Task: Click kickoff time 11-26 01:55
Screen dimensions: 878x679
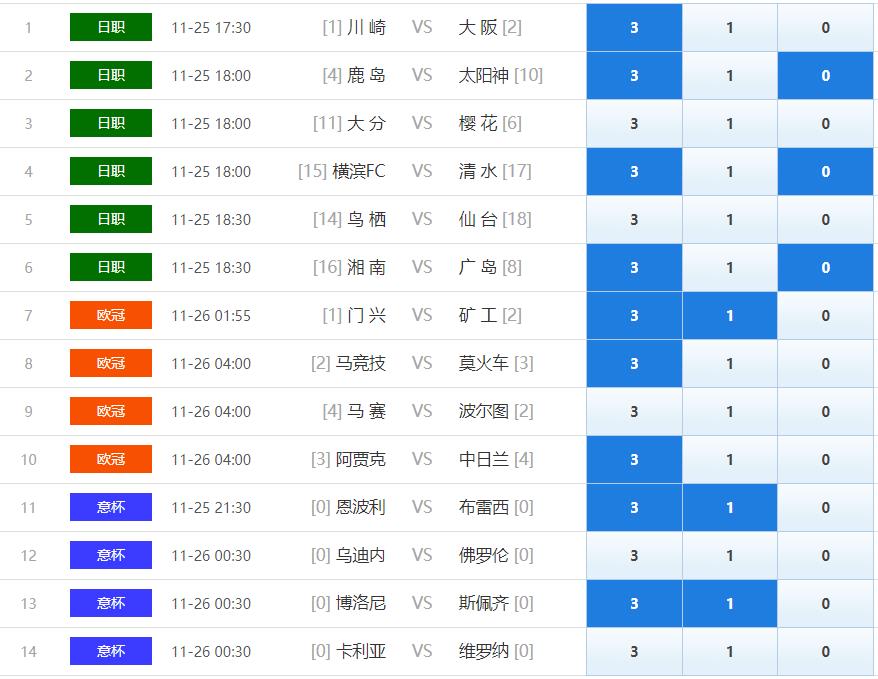Action: [211, 316]
